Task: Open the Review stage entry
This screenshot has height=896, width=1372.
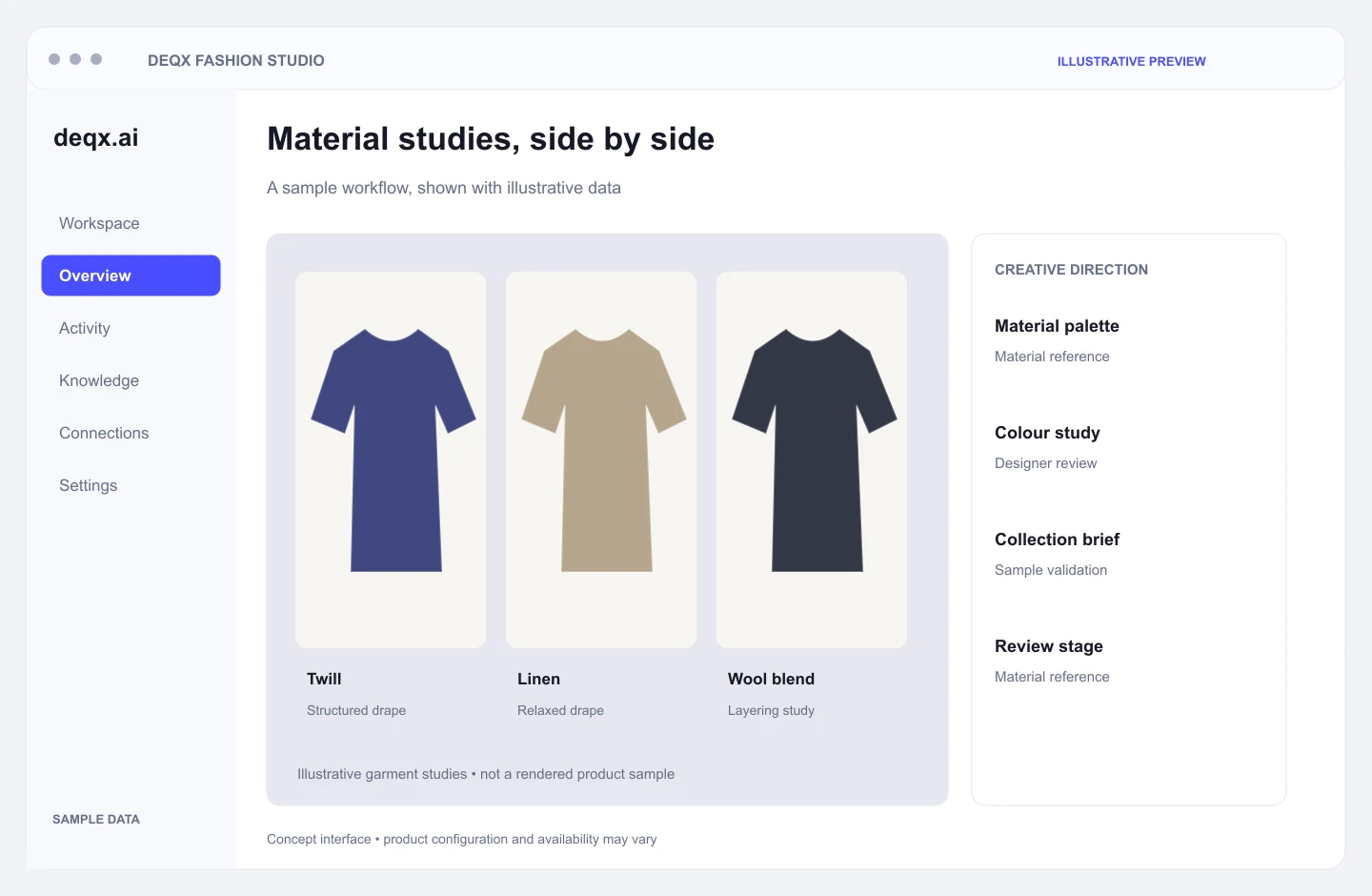Action: [x=1049, y=646]
